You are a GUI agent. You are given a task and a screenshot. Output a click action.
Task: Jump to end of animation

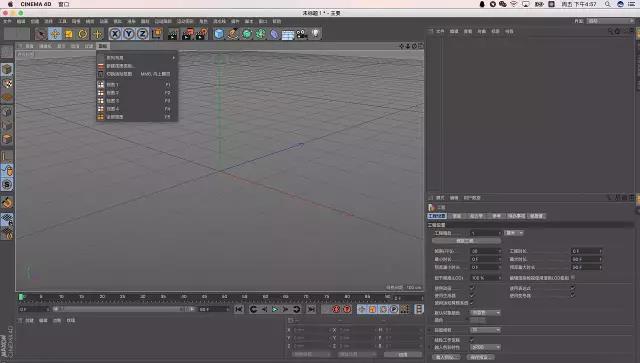(311, 309)
